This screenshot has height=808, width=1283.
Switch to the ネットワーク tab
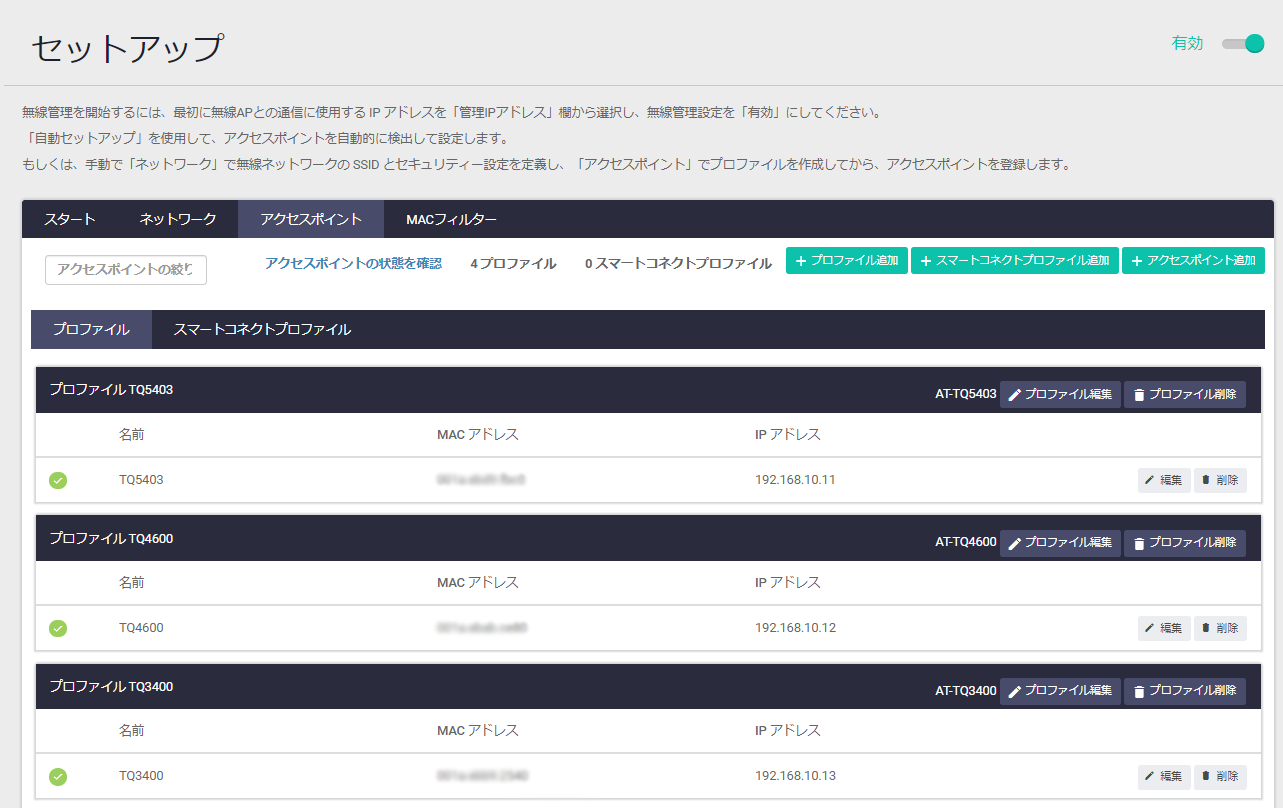(178, 219)
